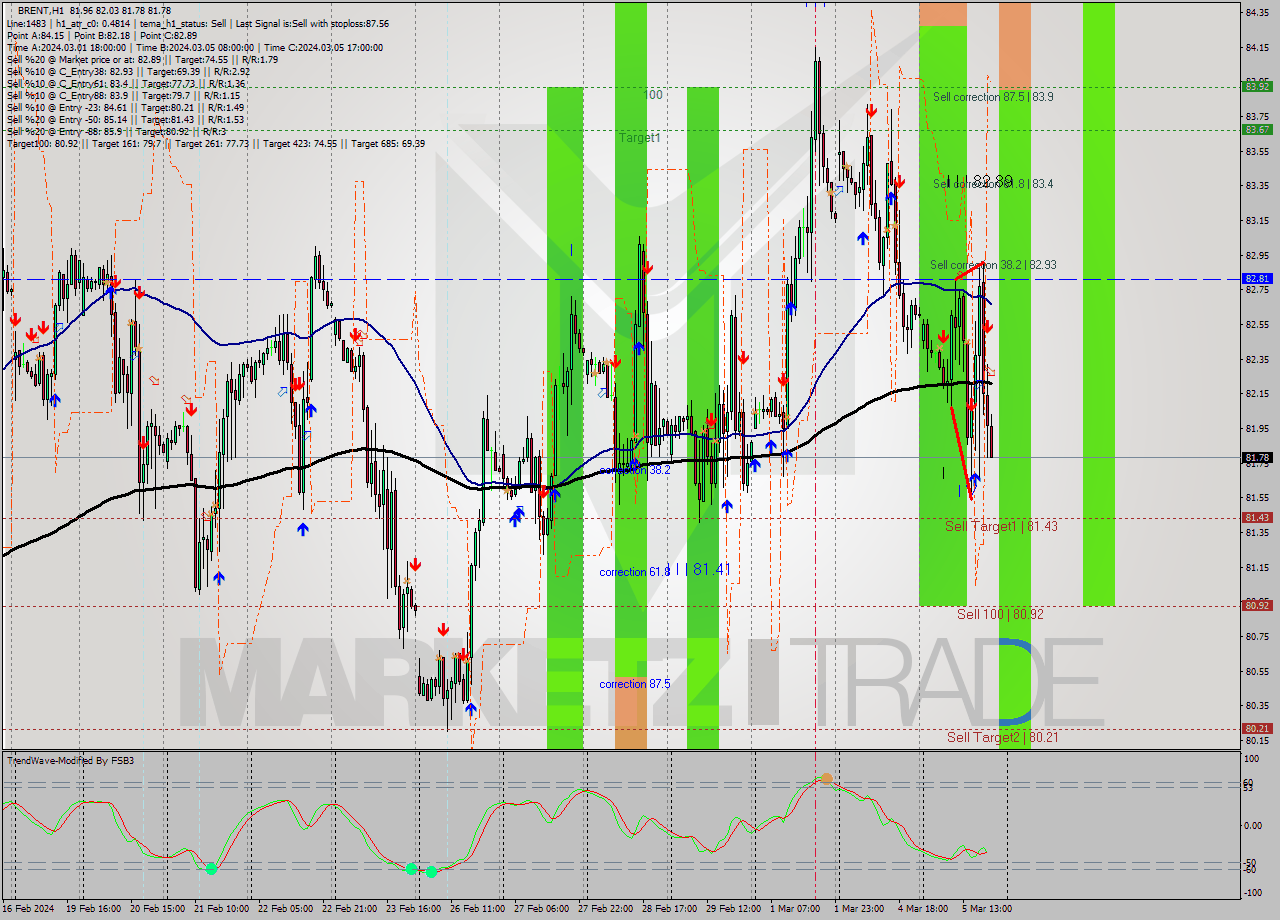
Task: Click the 'TrendWave-Modified By FSB3' indicator title
Action: click(71, 761)
